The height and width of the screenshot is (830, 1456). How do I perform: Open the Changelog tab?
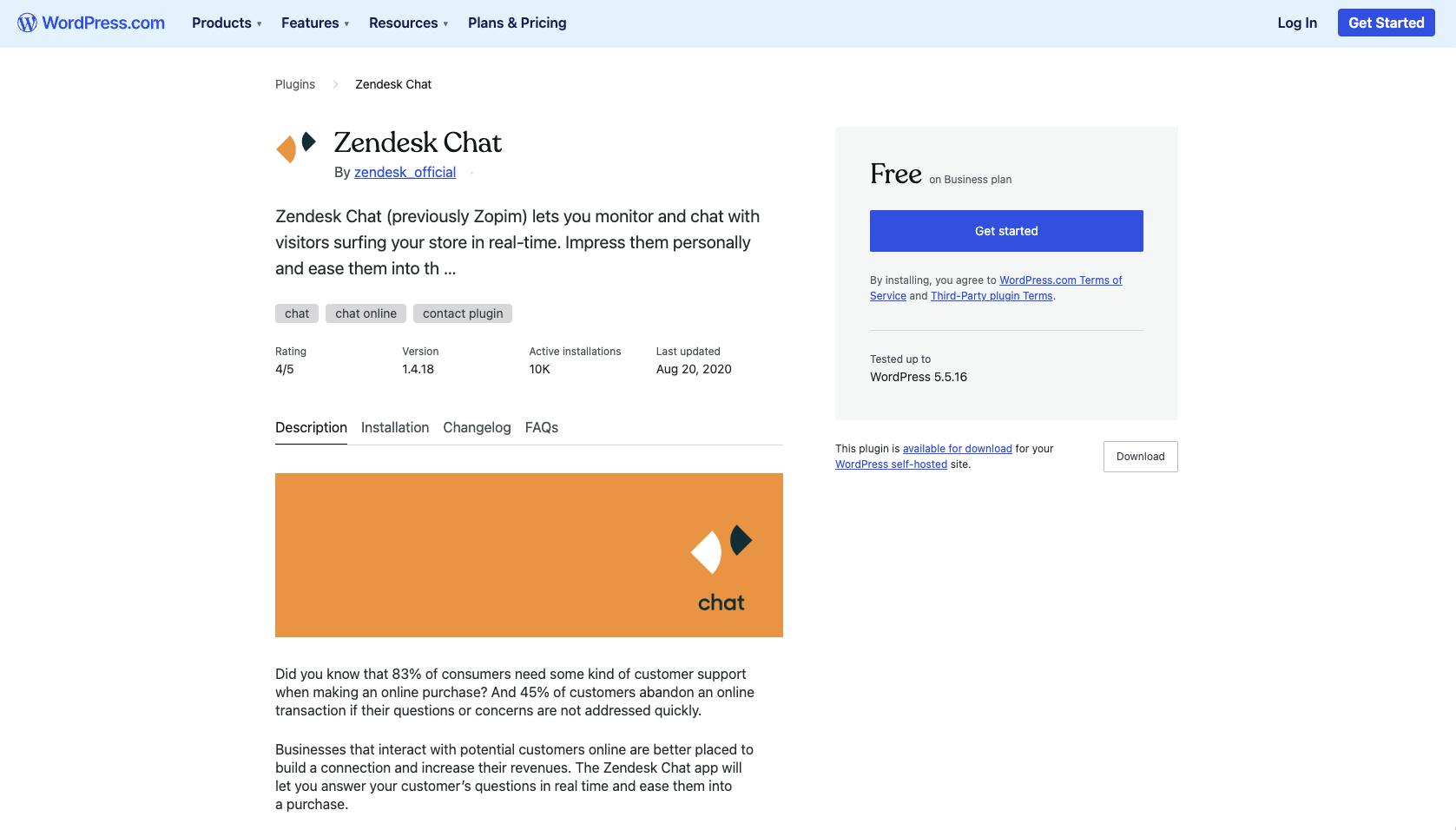477,427
